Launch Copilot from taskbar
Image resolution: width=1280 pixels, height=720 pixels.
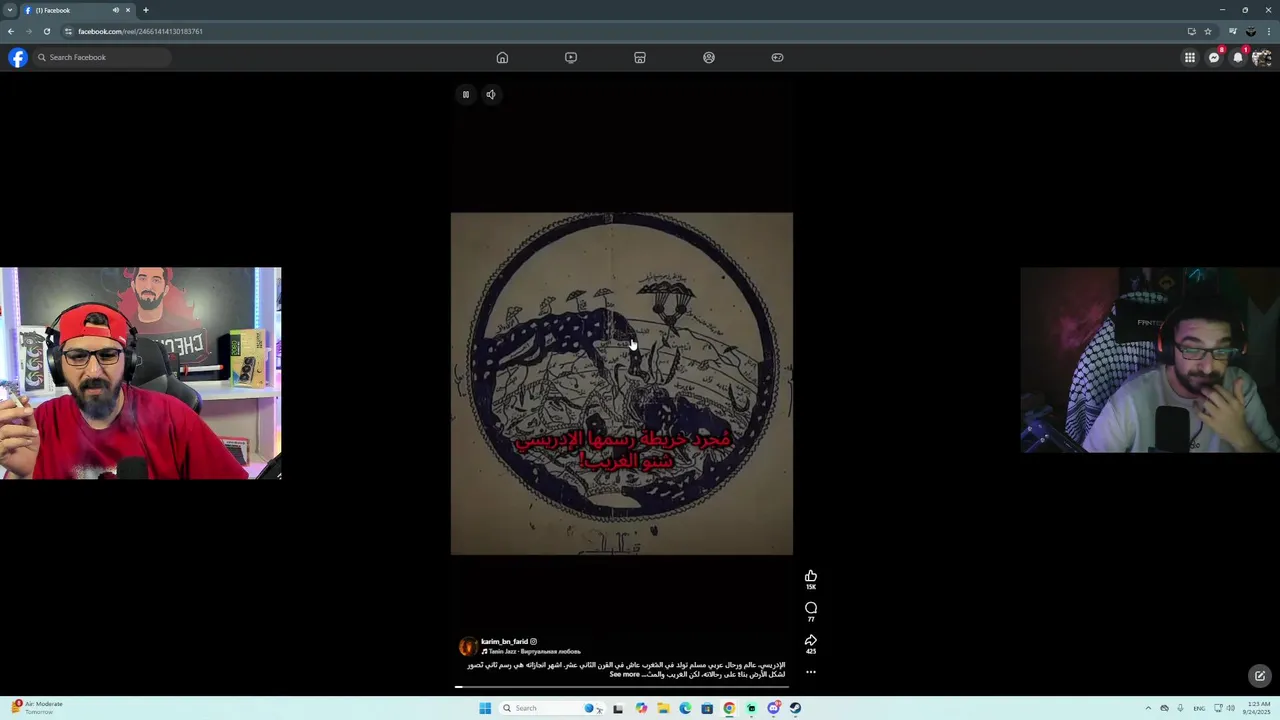[x=641, y=708]
